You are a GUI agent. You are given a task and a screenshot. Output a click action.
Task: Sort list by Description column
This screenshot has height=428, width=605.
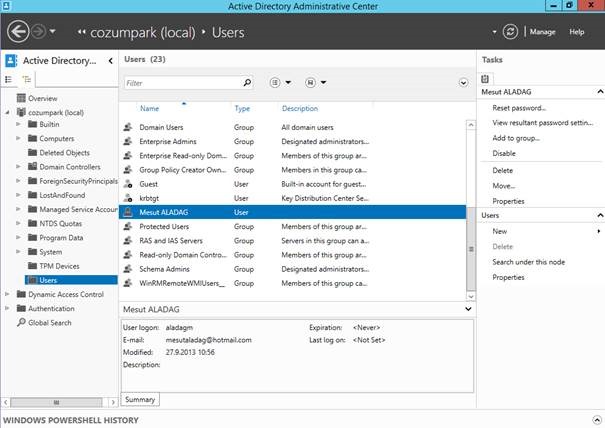(x=300, y=109)
